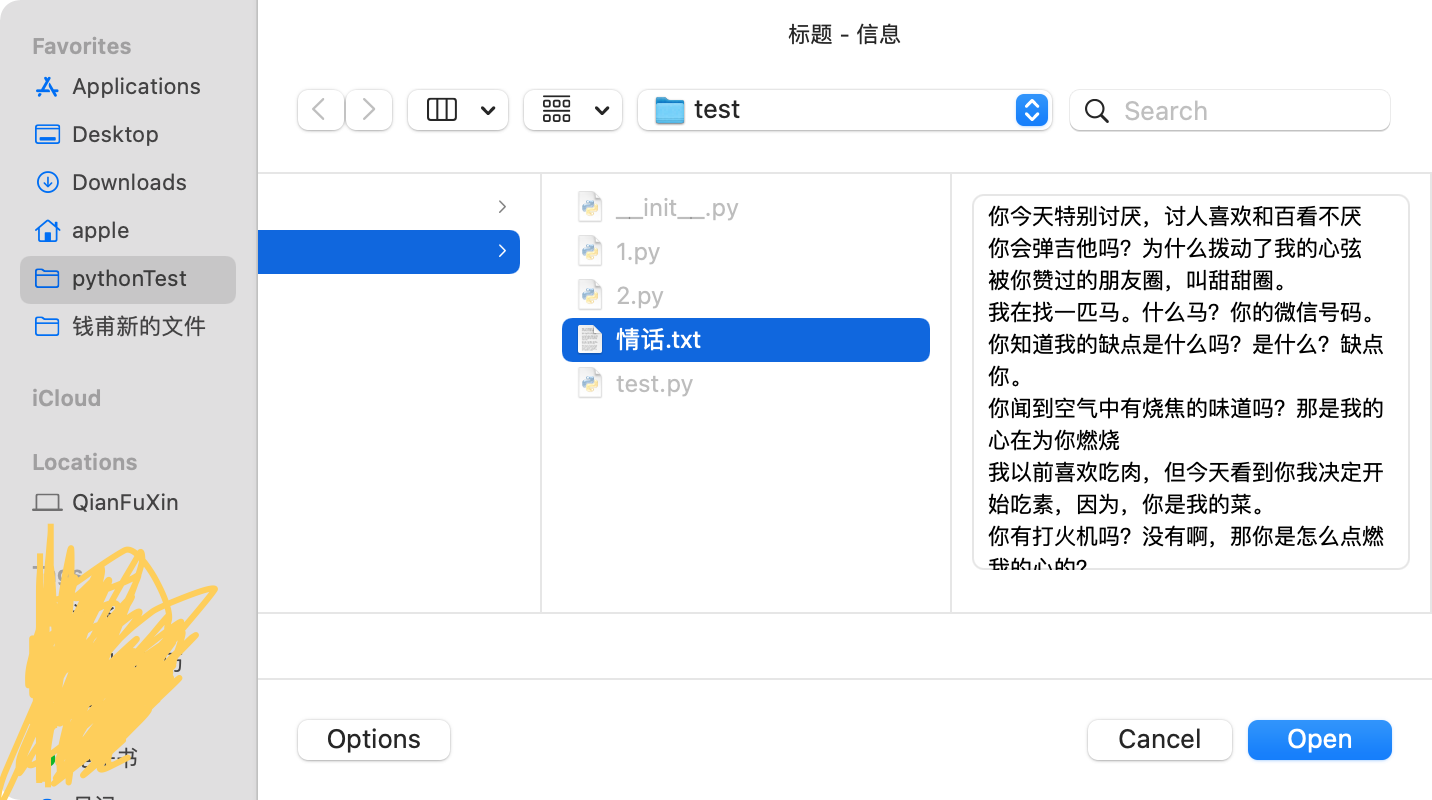Select the apple home folder in Favorites

pyautogui.click(x=100, y=230)
